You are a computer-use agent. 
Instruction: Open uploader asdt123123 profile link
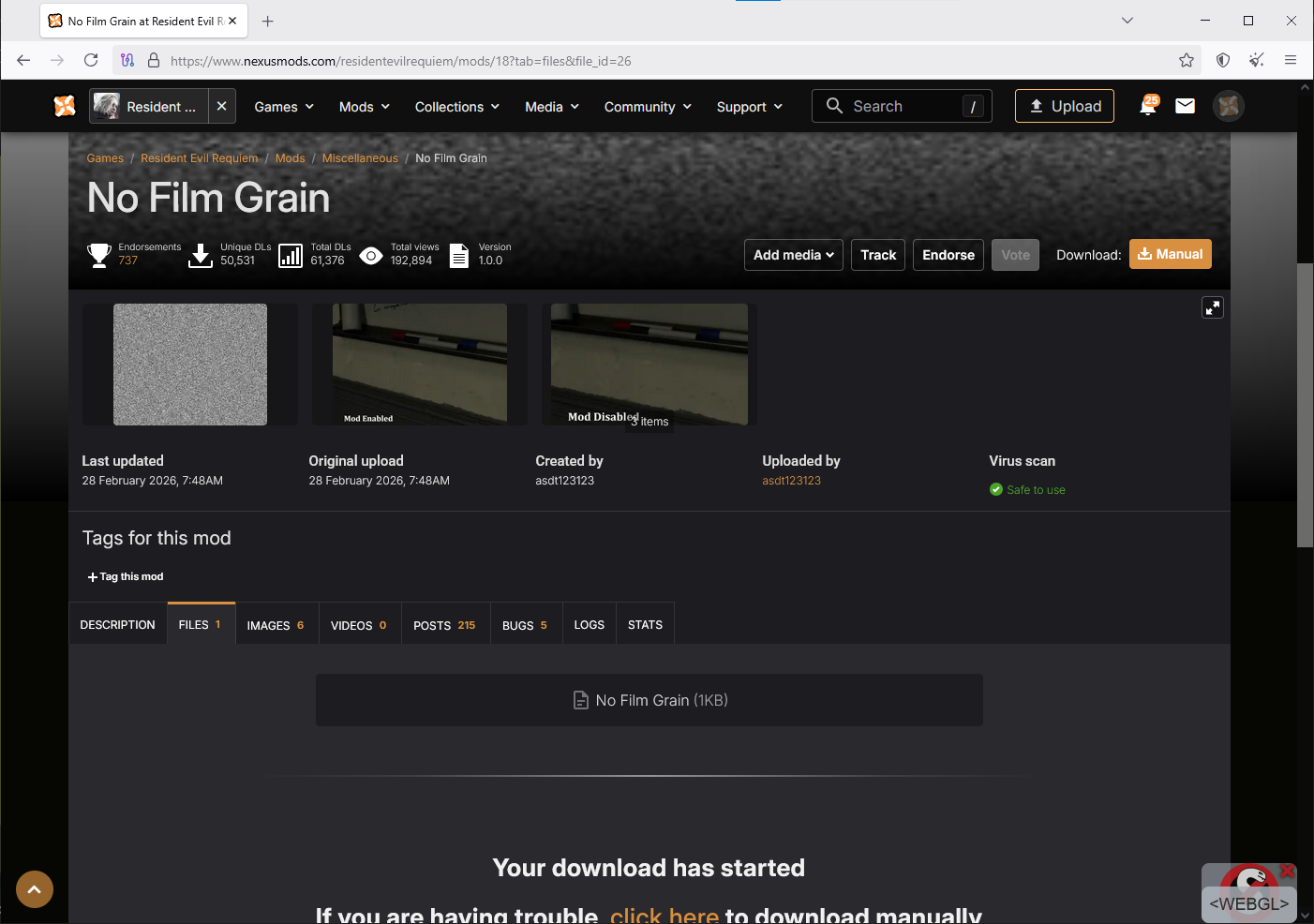click(792, 481)
